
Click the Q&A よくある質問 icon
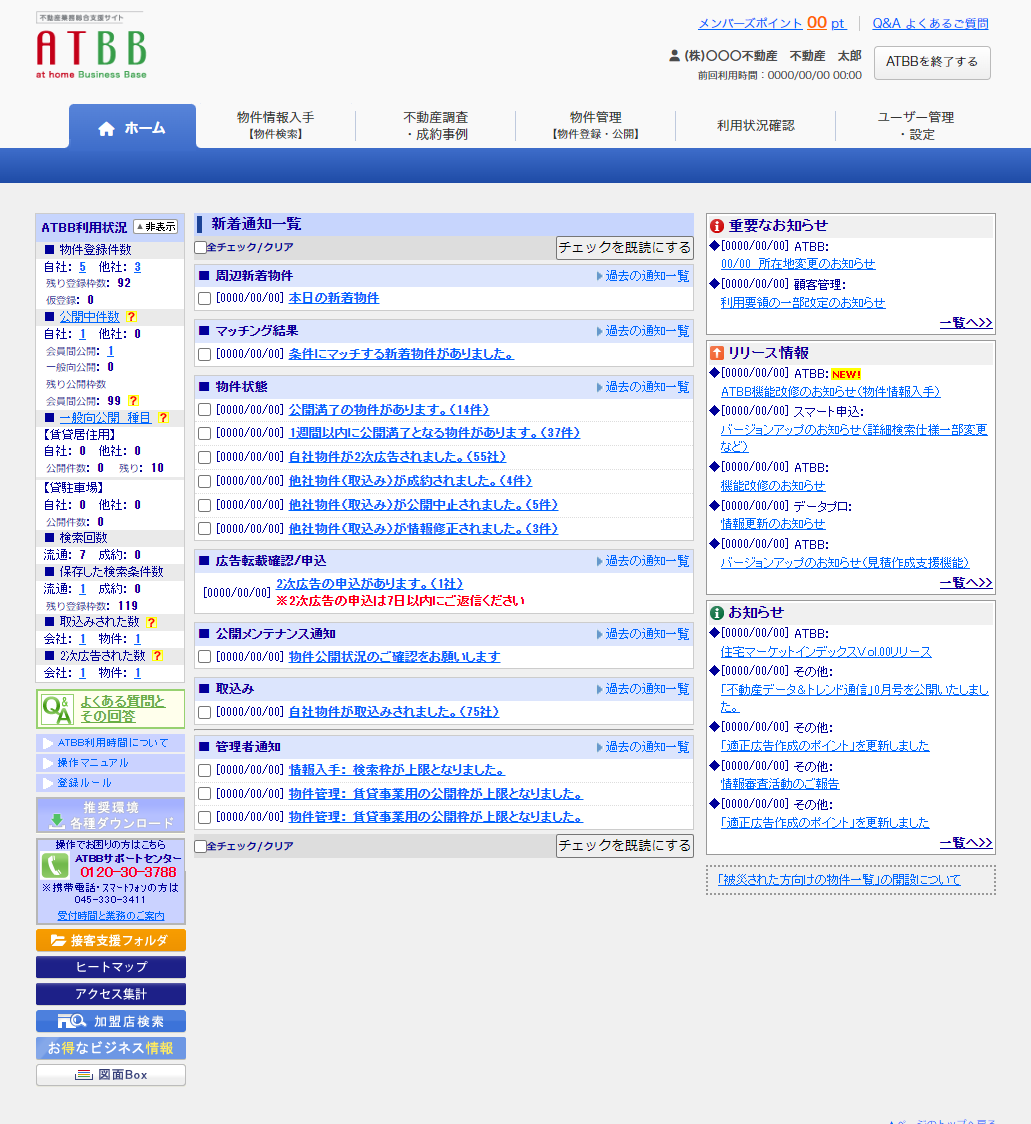click(x=56, y=709)
